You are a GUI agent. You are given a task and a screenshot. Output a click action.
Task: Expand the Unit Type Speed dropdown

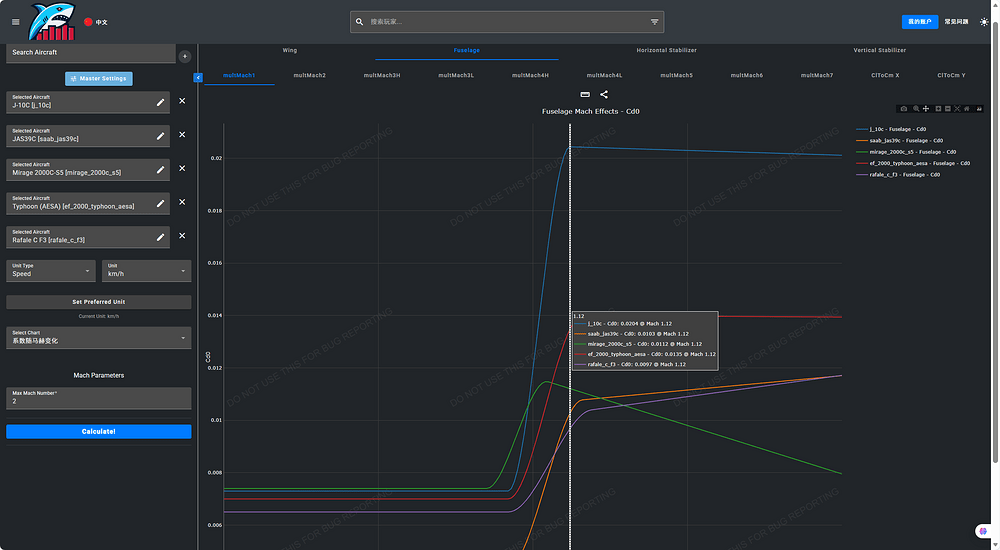point(51,270)
